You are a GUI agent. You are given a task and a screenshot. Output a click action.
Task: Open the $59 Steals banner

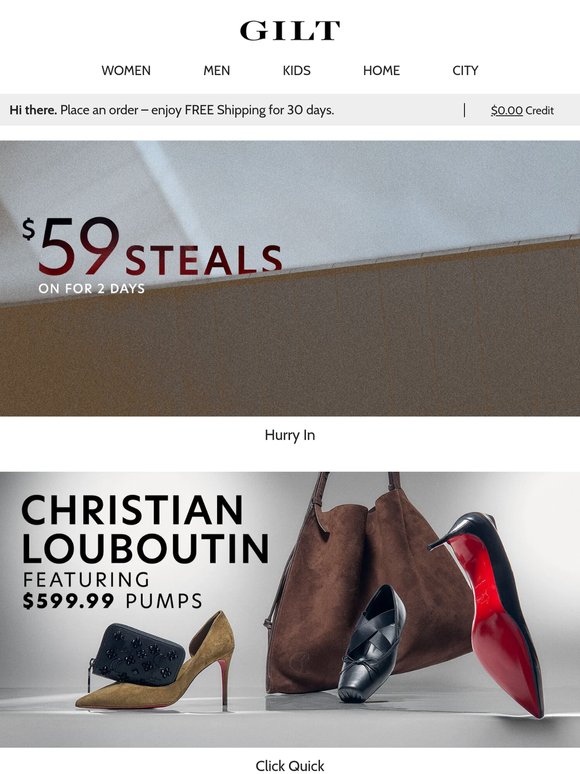(x=290, y=278)
